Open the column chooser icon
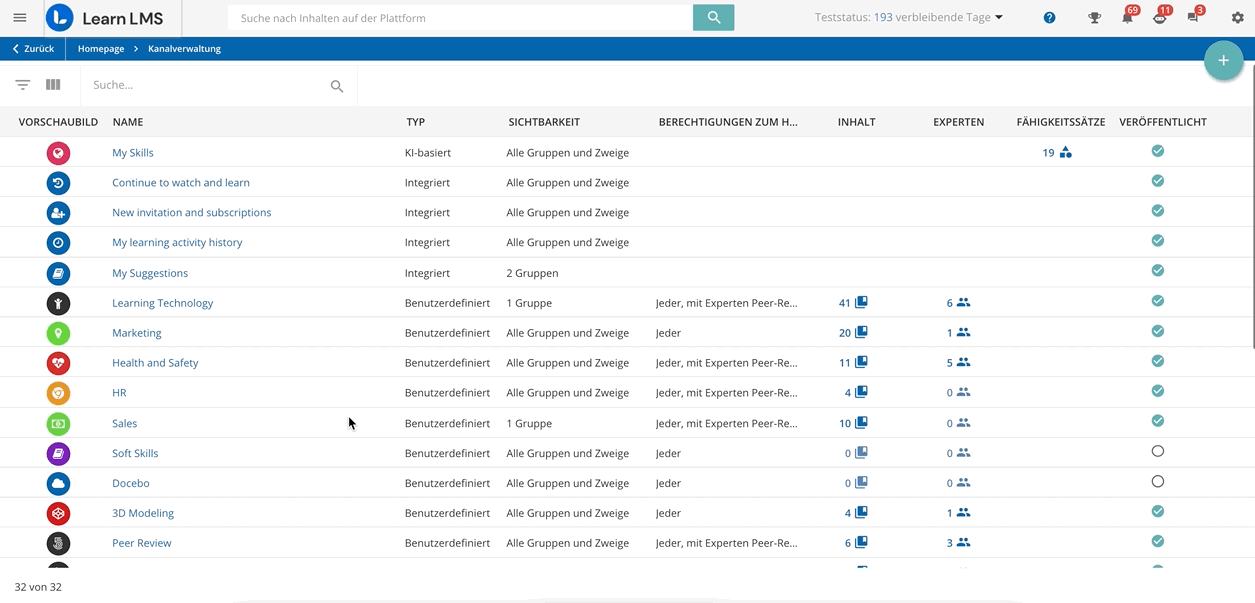Screen dimensions: 1255x603 click(x=53, y=85)
